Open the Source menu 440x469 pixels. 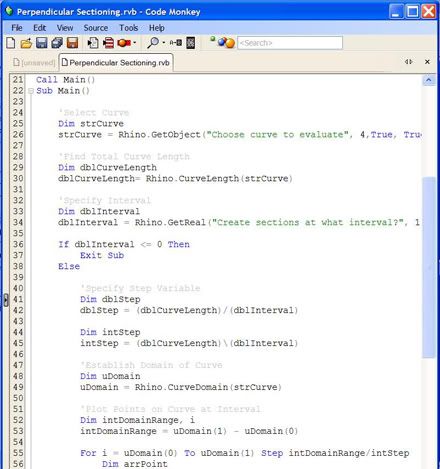(96, 28)
